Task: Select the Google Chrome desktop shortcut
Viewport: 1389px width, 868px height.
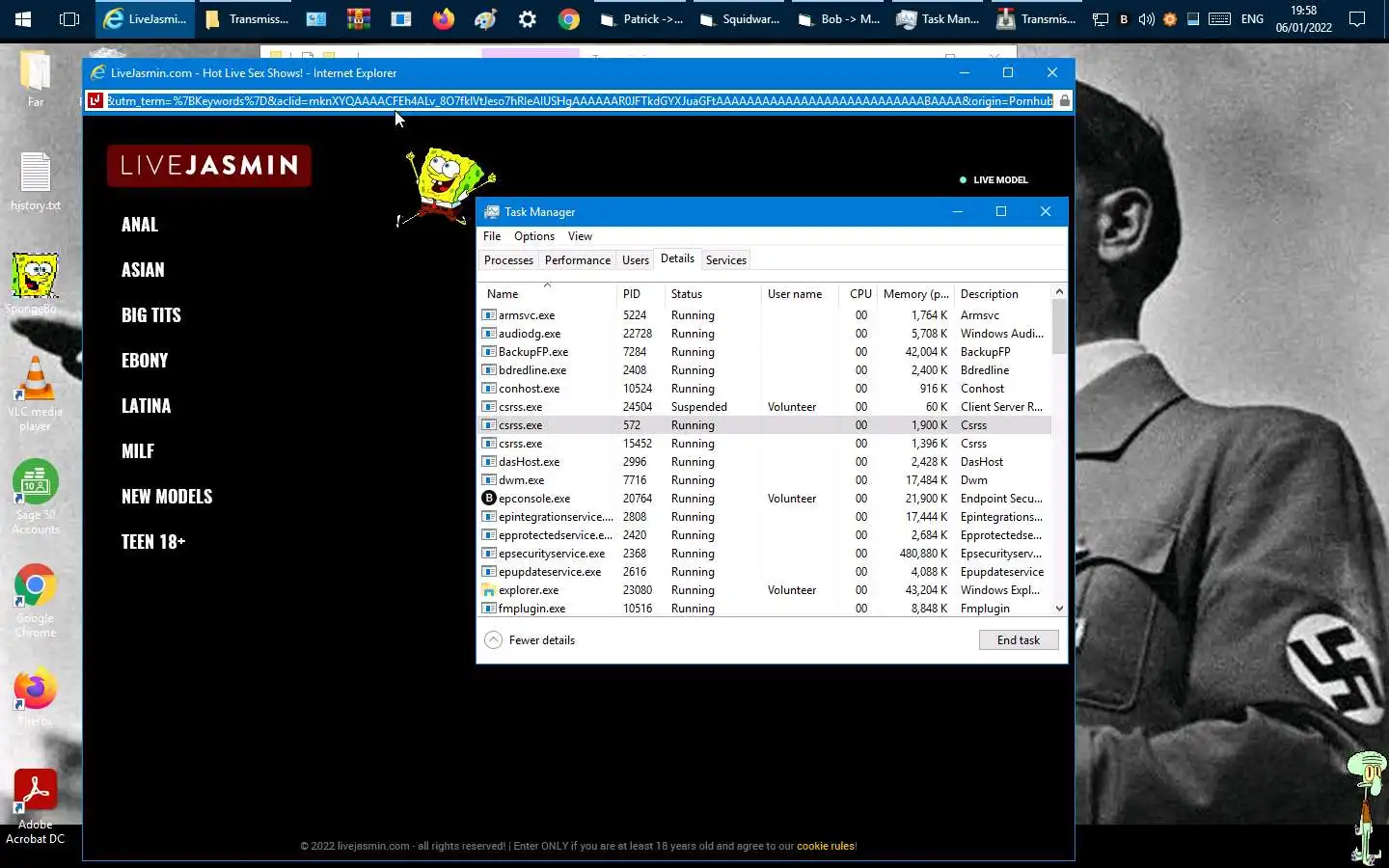Action: (x=36, y=600)
